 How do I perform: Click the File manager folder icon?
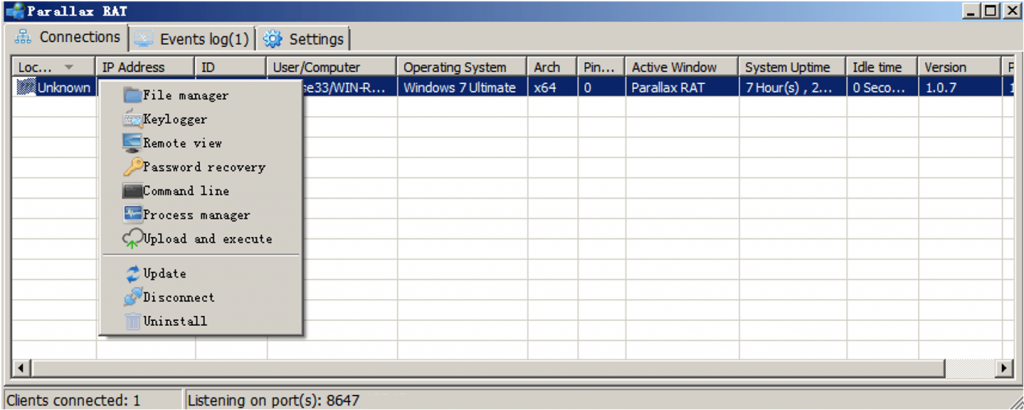pyautogui.click(x=132, y=95)
